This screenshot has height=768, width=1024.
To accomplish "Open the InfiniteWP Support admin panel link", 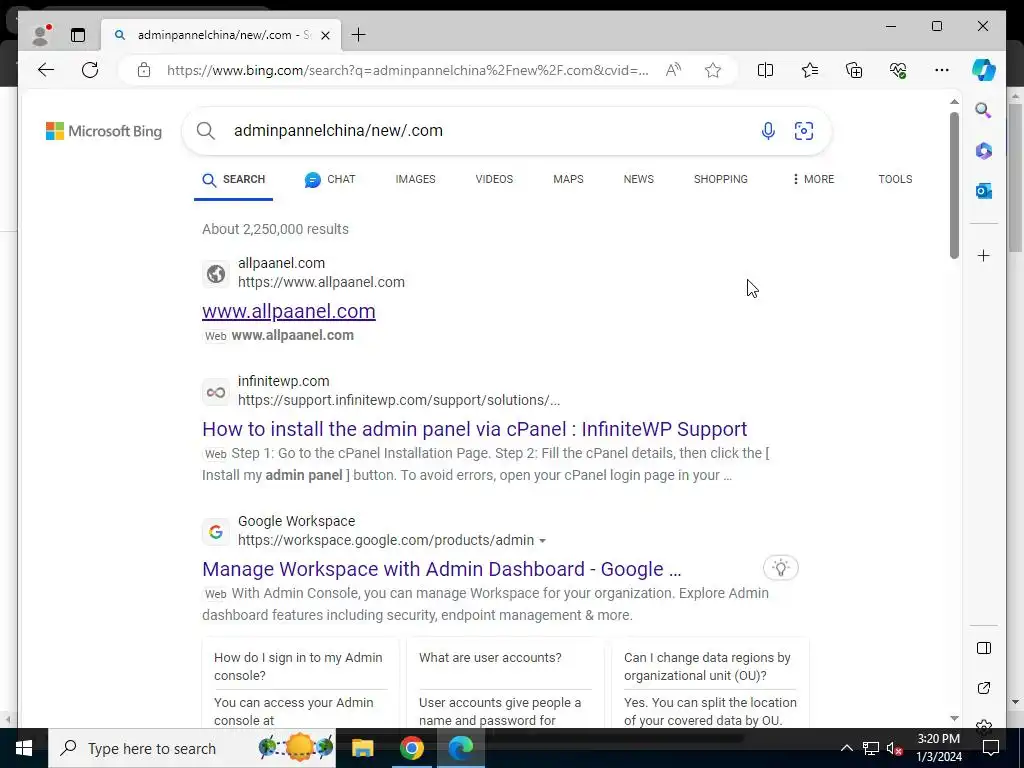I will [475, 429].
